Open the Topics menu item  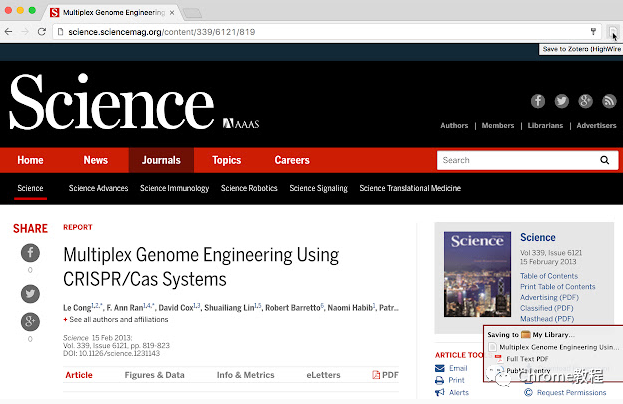(226, 160)
